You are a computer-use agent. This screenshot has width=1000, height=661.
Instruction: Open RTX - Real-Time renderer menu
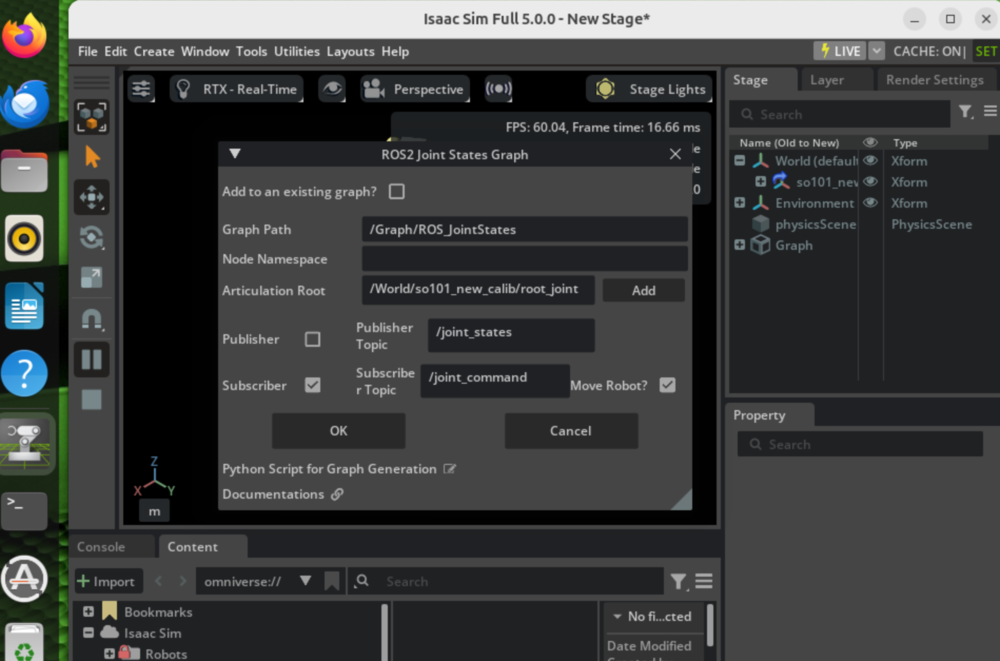237,89
